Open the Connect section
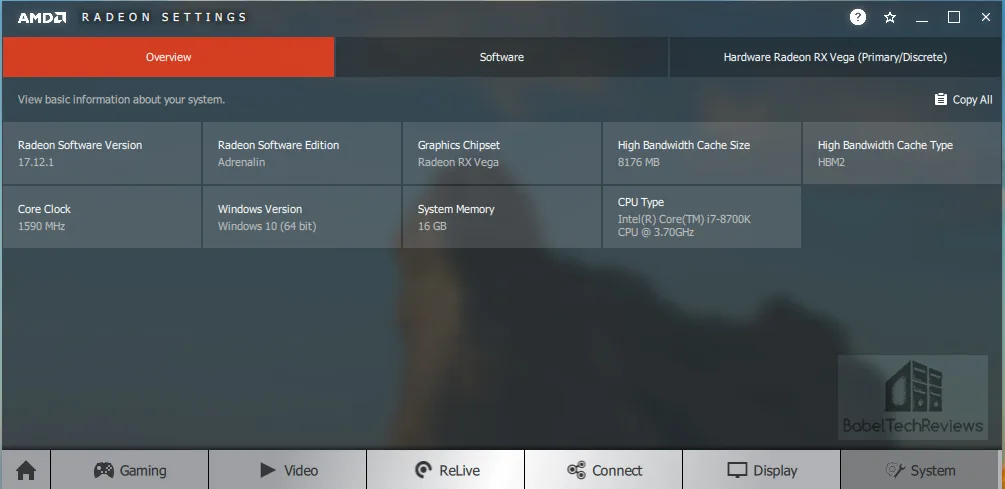The height and width of the screenshot is (489, 1005). (604, 470)
